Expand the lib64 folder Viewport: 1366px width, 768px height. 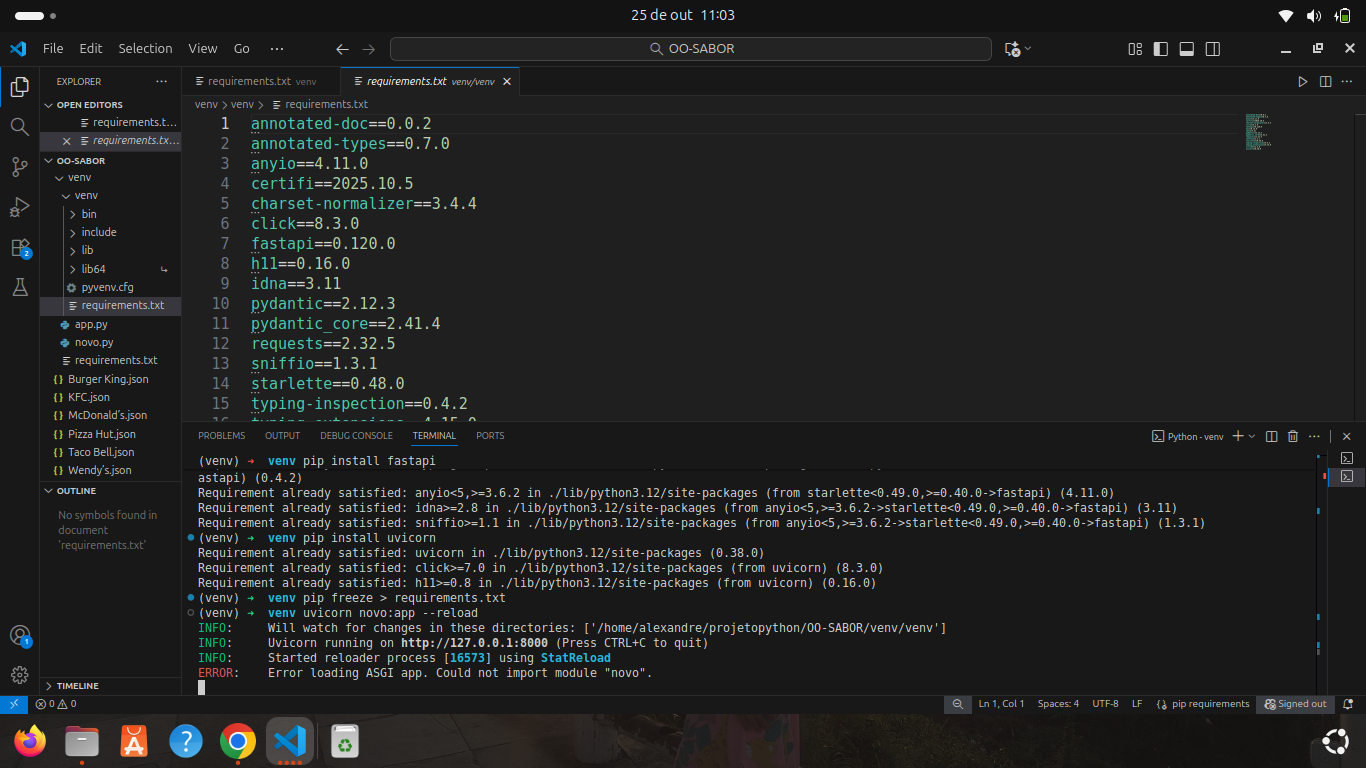93,269
